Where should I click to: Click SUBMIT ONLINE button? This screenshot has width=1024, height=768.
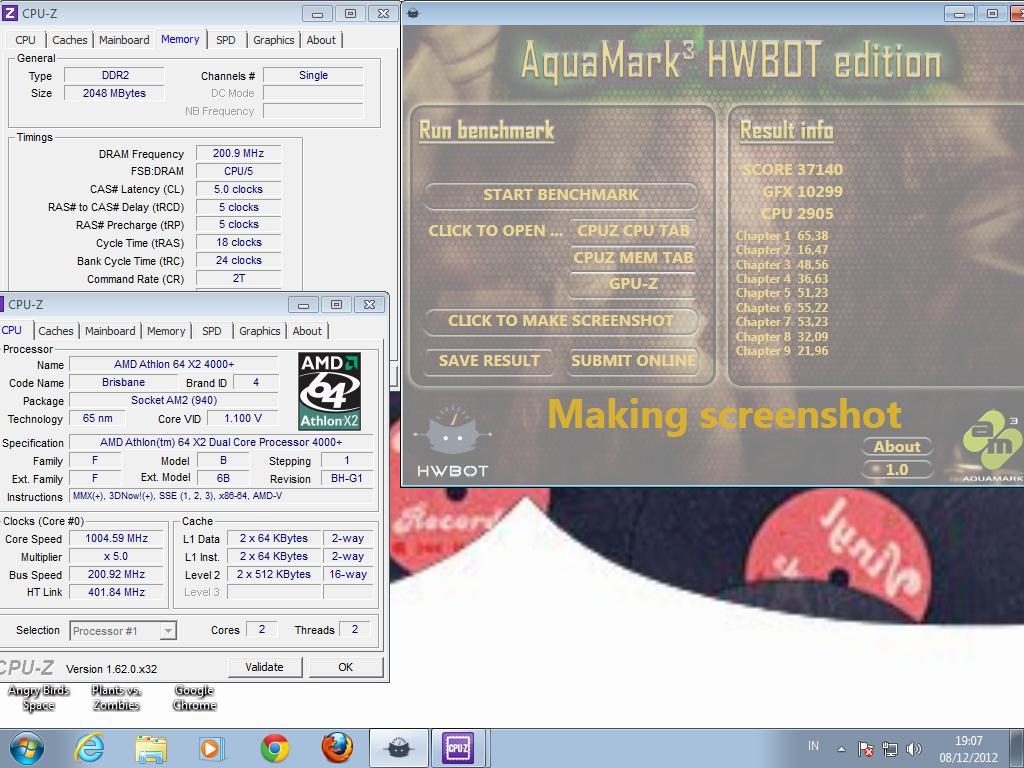633,360
